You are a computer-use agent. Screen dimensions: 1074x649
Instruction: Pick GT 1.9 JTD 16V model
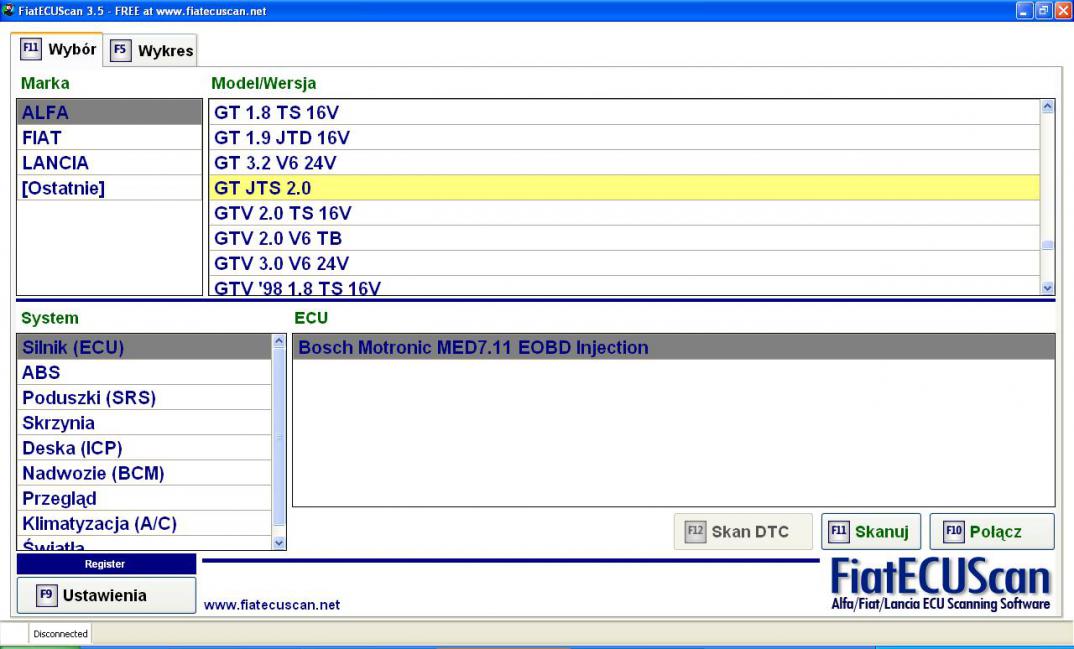point(625,138)
